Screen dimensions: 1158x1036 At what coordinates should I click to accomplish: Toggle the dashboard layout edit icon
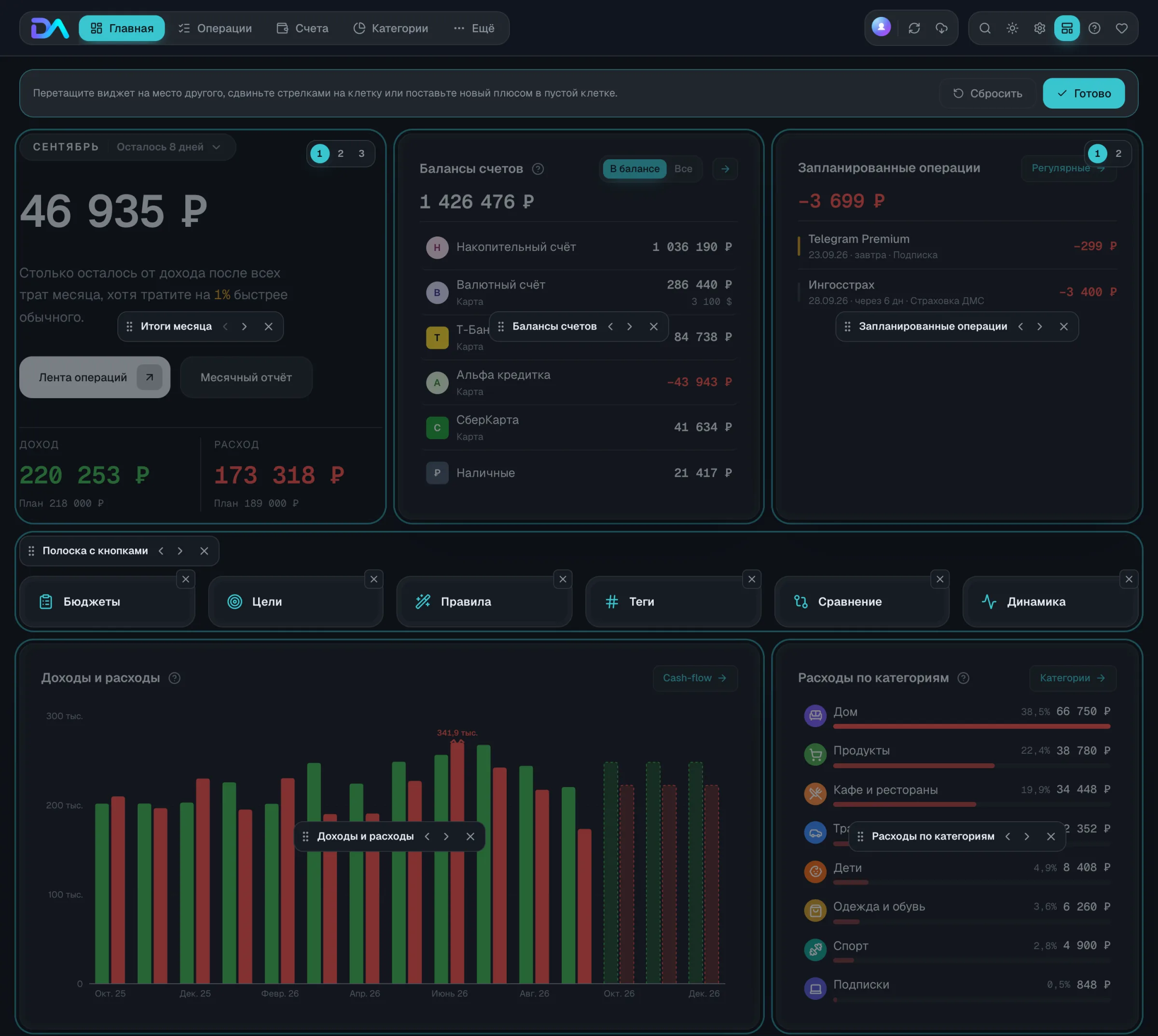click(1066, 28)
